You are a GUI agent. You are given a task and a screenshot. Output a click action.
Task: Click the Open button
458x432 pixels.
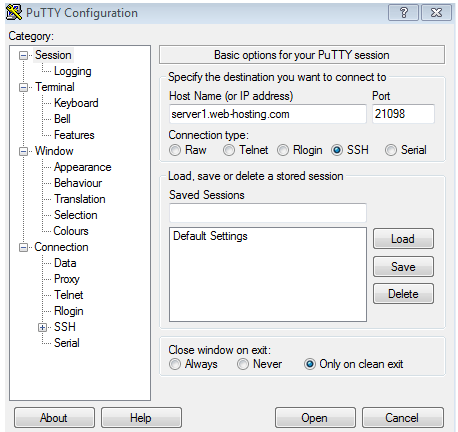coord(315,417)
